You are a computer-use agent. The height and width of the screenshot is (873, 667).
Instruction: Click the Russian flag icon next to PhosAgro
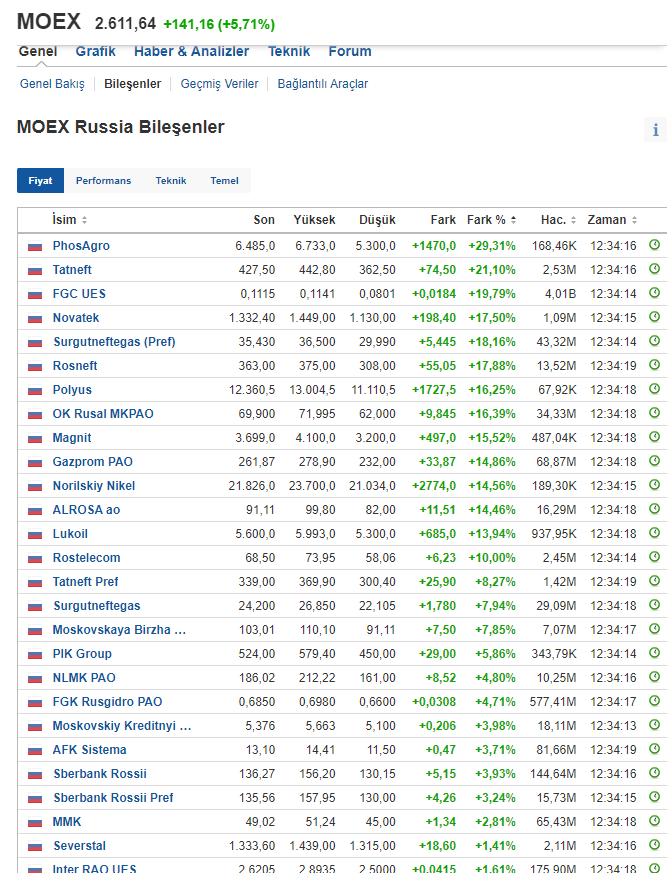[x=35, y=246]
